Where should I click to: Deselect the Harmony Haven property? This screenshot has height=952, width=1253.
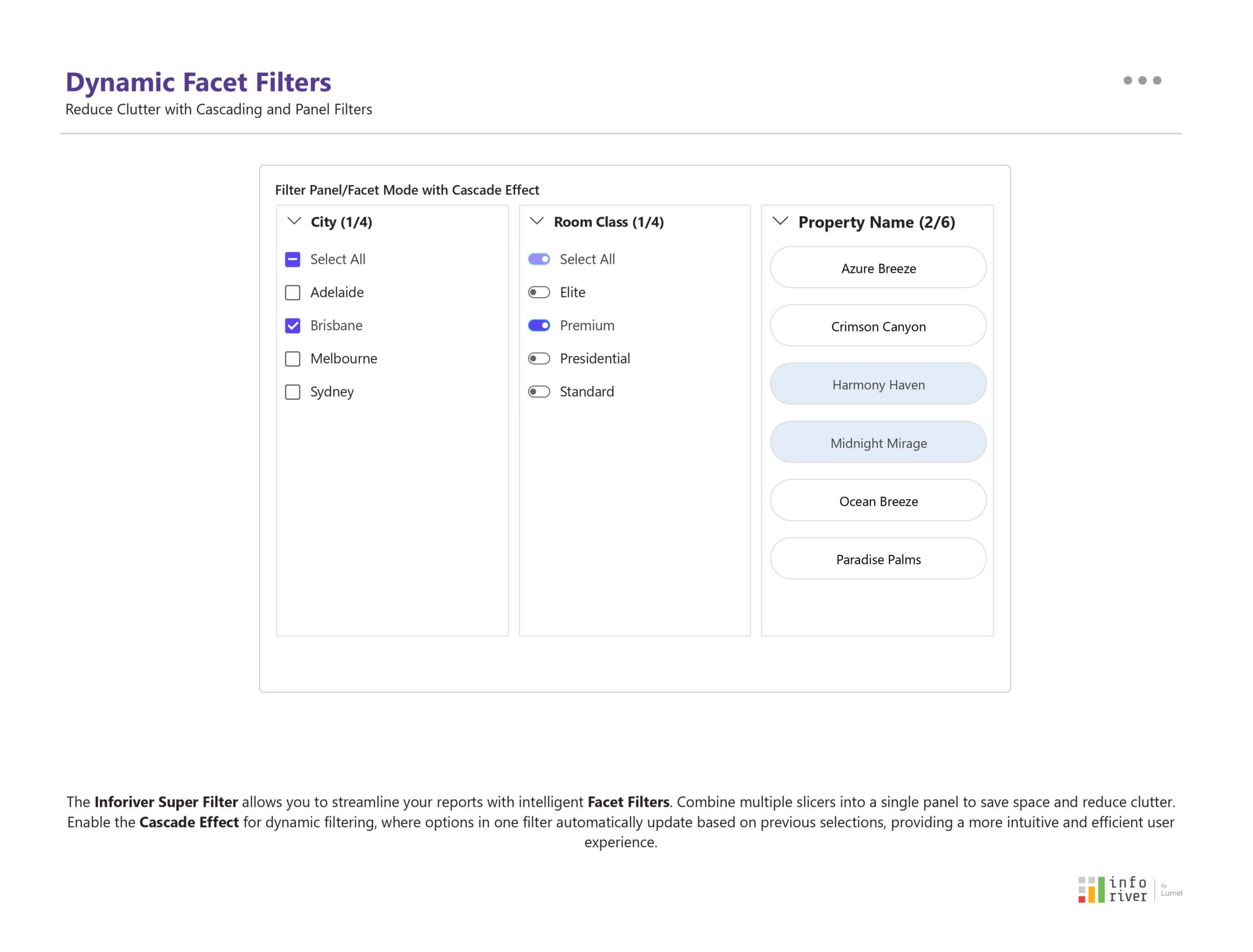coord(878,384)
